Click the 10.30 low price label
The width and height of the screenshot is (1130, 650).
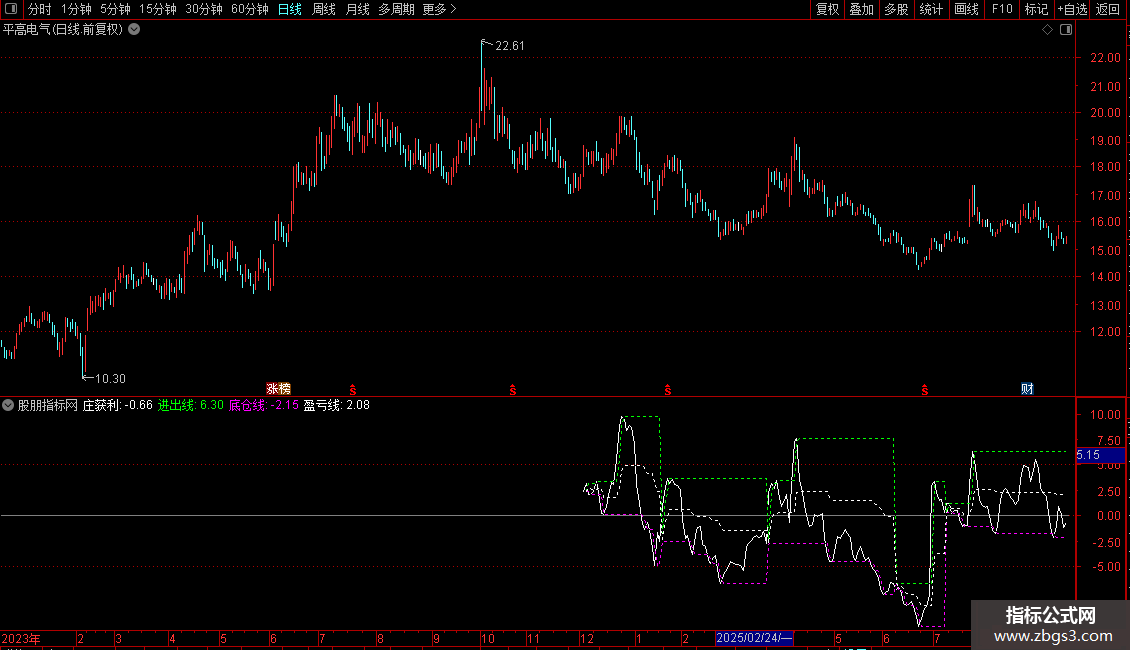(x=110, y=379)
